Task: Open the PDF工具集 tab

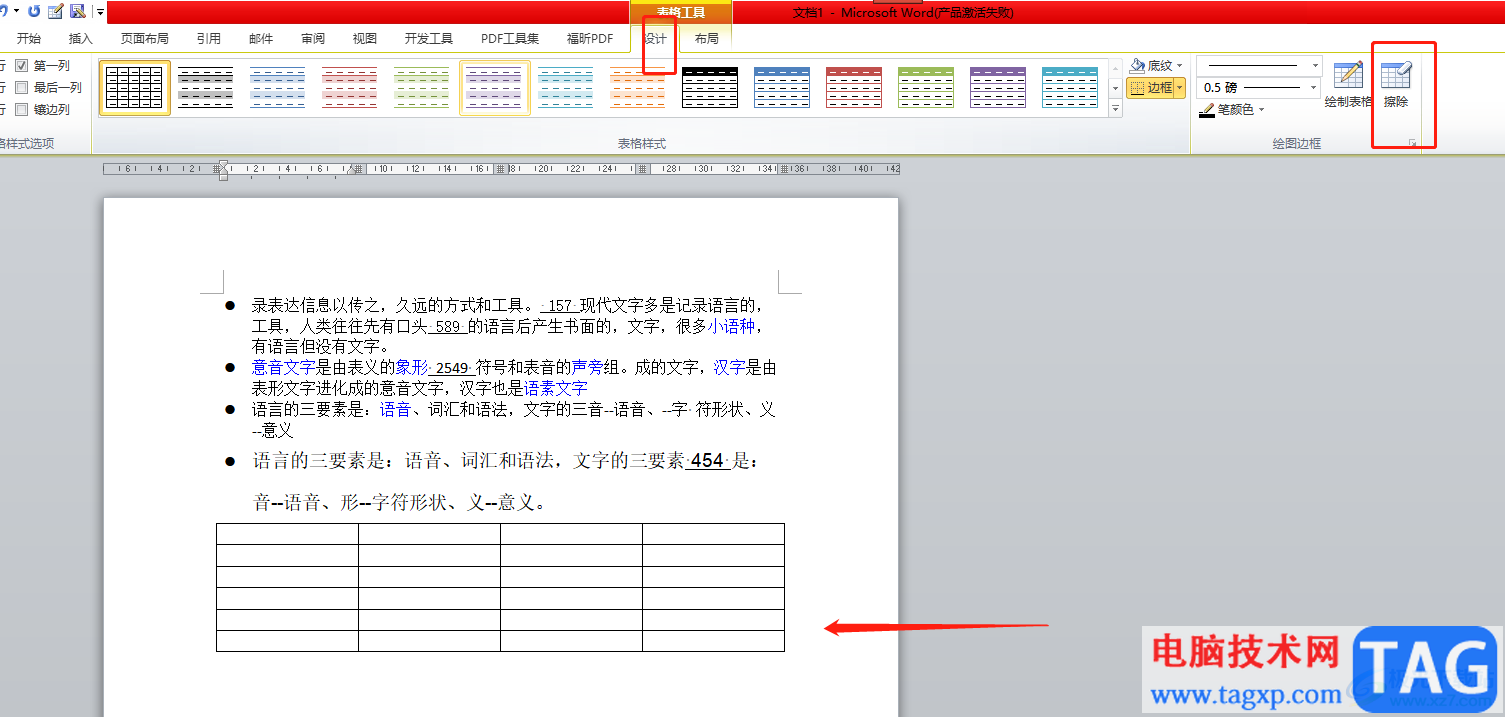Action: [x=510, y=39]
